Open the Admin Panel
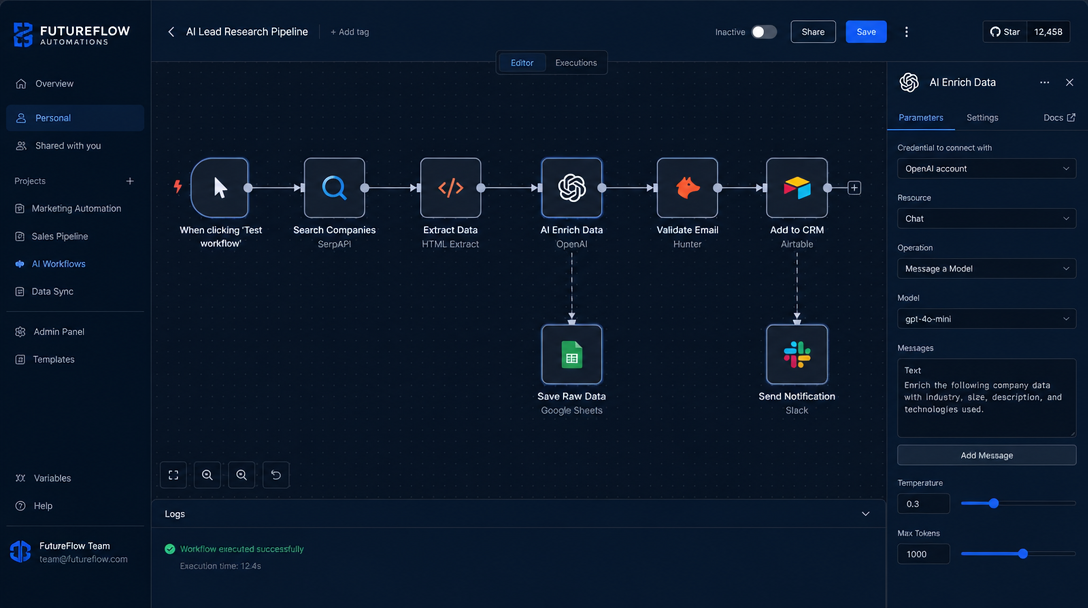This screenshot has width=1088, height=608. [x=75, y=332]
